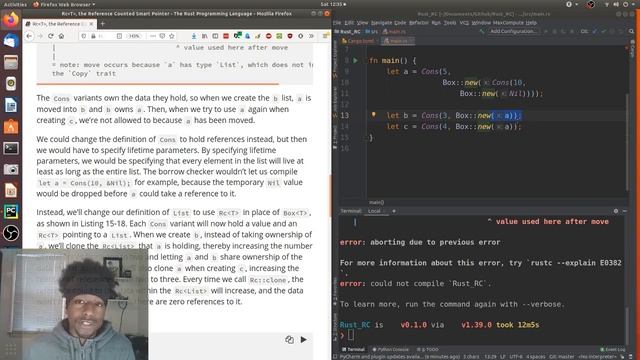The width and height of the screenshot is (640, 360).
Task: Click Add Configuration in PyCharm toolbar
Action: (513, 31)
